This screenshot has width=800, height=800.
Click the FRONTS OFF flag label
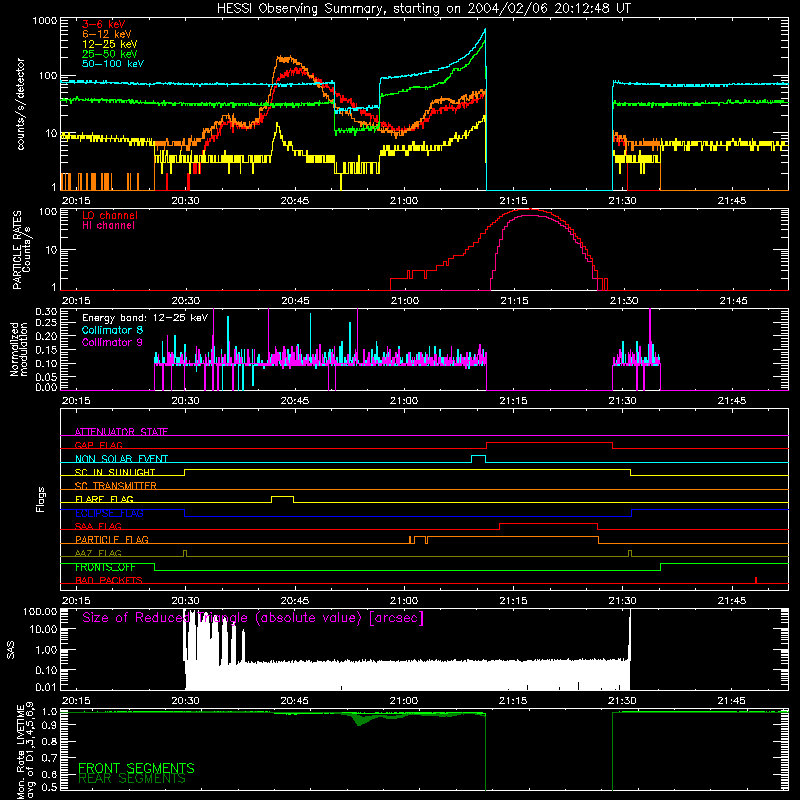[x=105, y=567]
